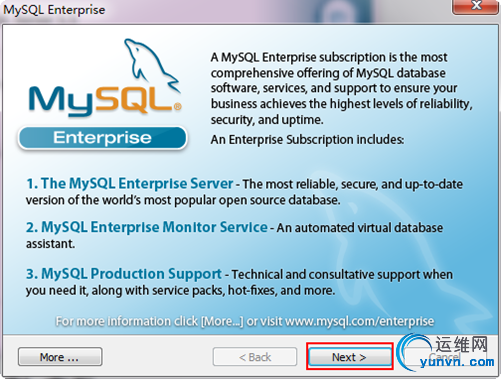Click the Next > button
The height and width of the screenshot is (379, 501).
point(350,357)
